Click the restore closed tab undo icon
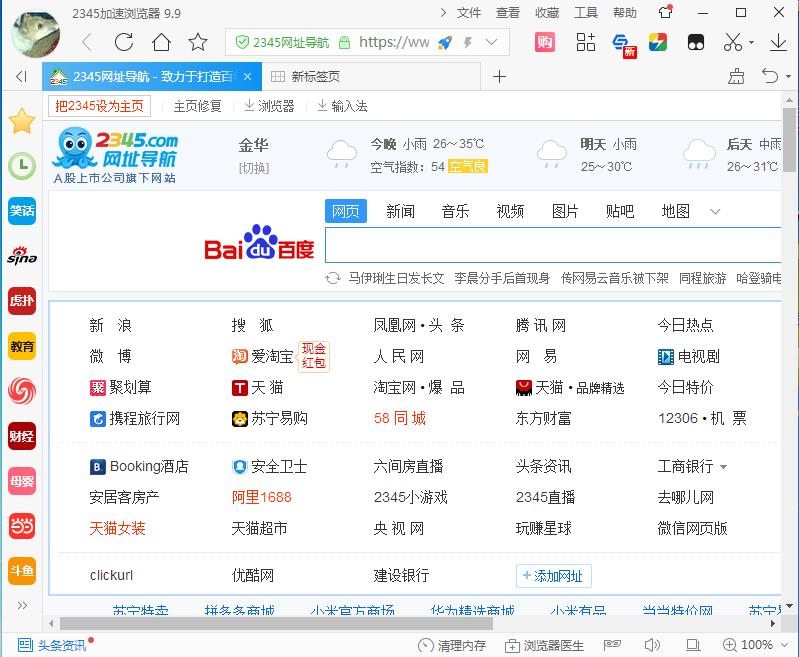799x657 pixels. [770, 76]
